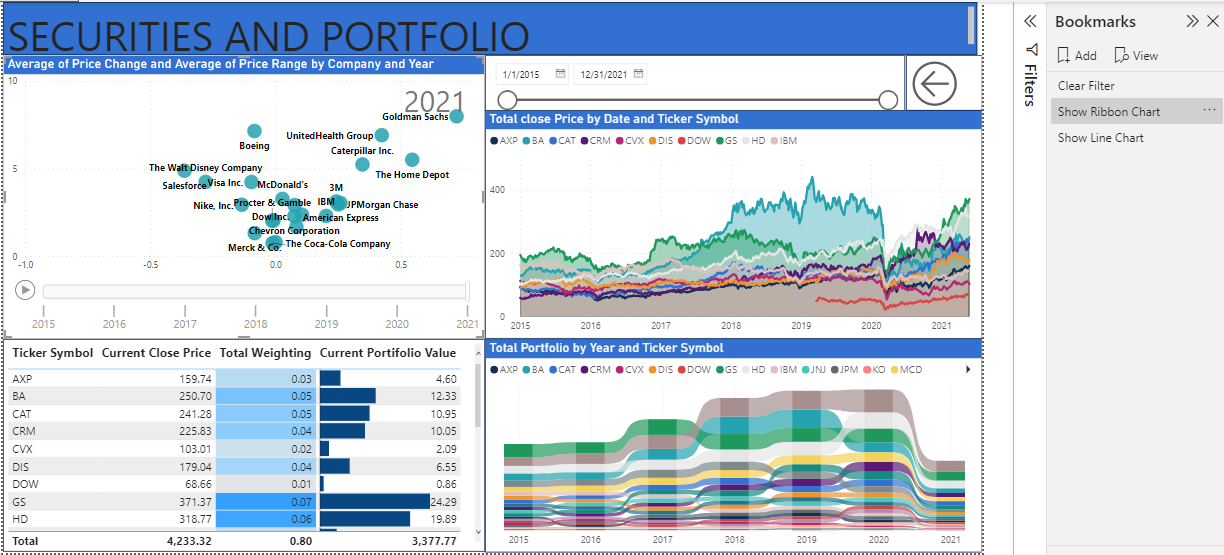This screenshot has width=1224, height=555.
Task: Open calendar picker for end date 12/31/2021
Action: pyautogui.click(x=638, y=74)
